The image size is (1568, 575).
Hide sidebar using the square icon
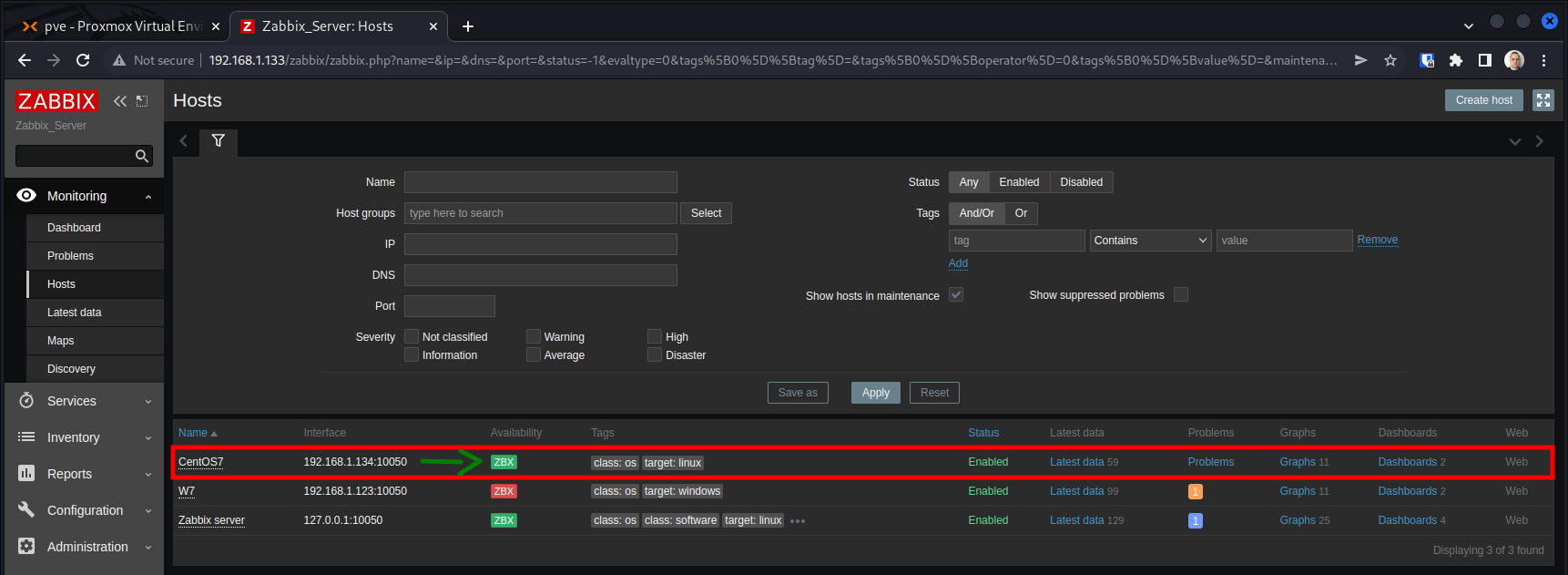142,101
